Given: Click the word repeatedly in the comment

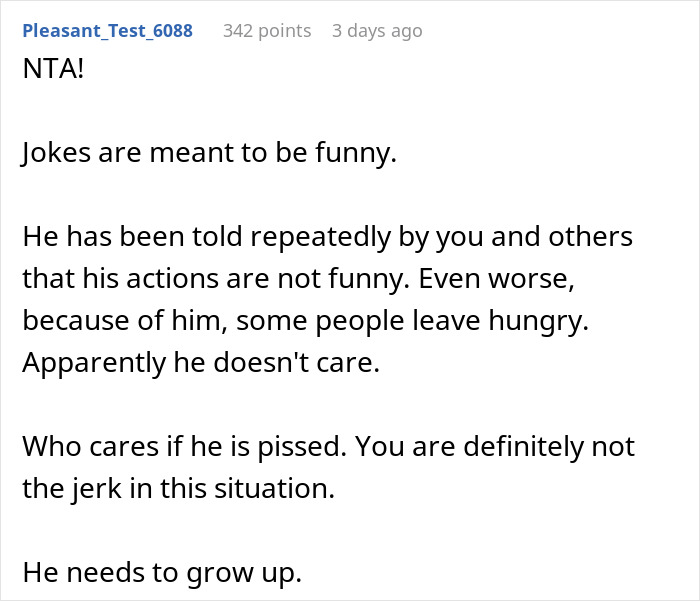Looking at the screenshot, I should point(326,240).
